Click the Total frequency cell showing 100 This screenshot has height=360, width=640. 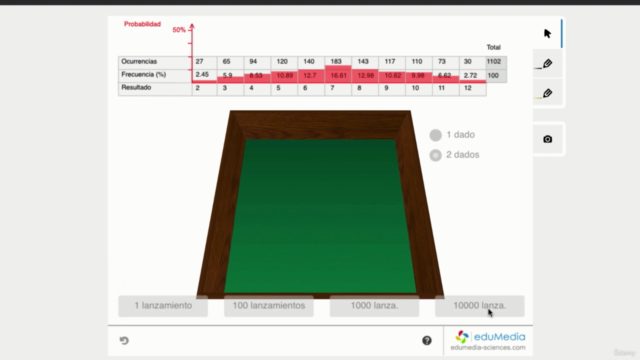[x=496, y=76]
